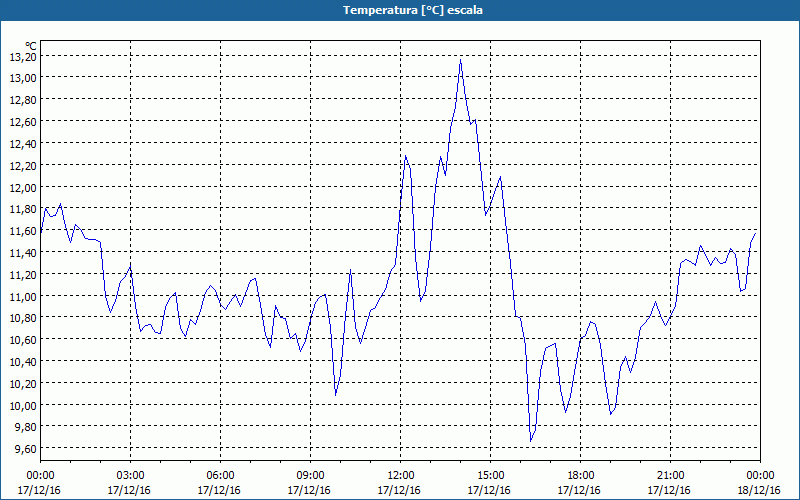
Task: Select the 06:00 time label
Action: [220, 476]
